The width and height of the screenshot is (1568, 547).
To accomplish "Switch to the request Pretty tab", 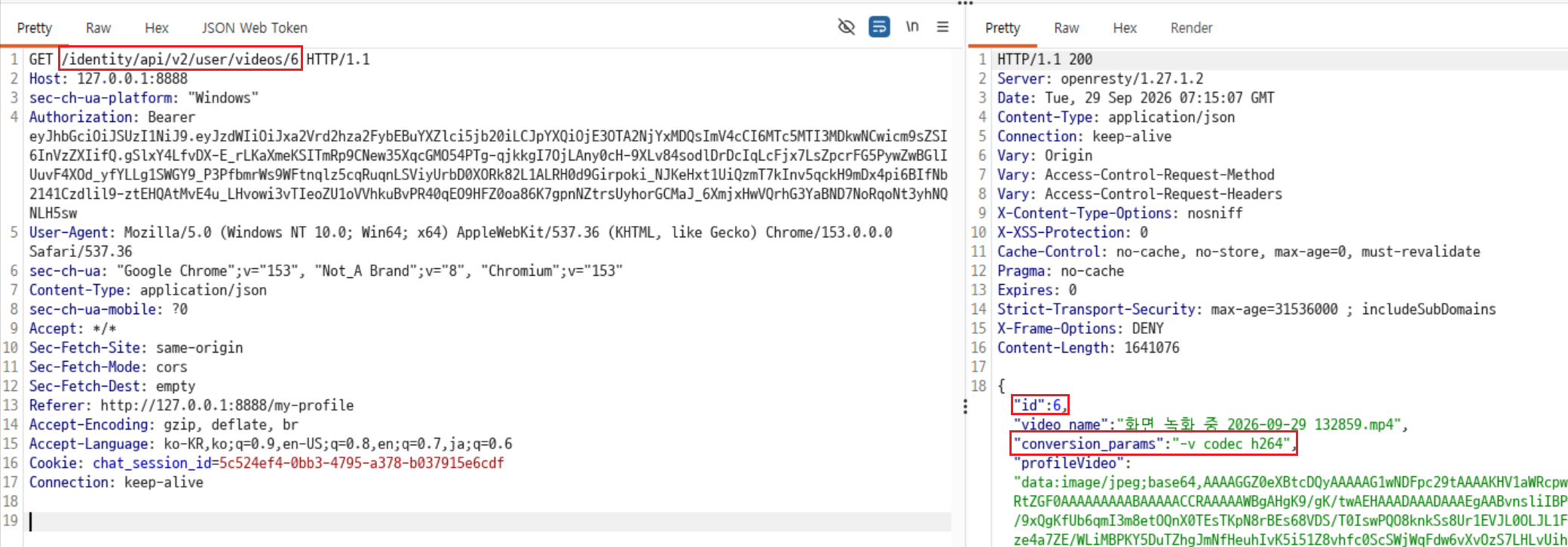I will [x=35, y=28].
